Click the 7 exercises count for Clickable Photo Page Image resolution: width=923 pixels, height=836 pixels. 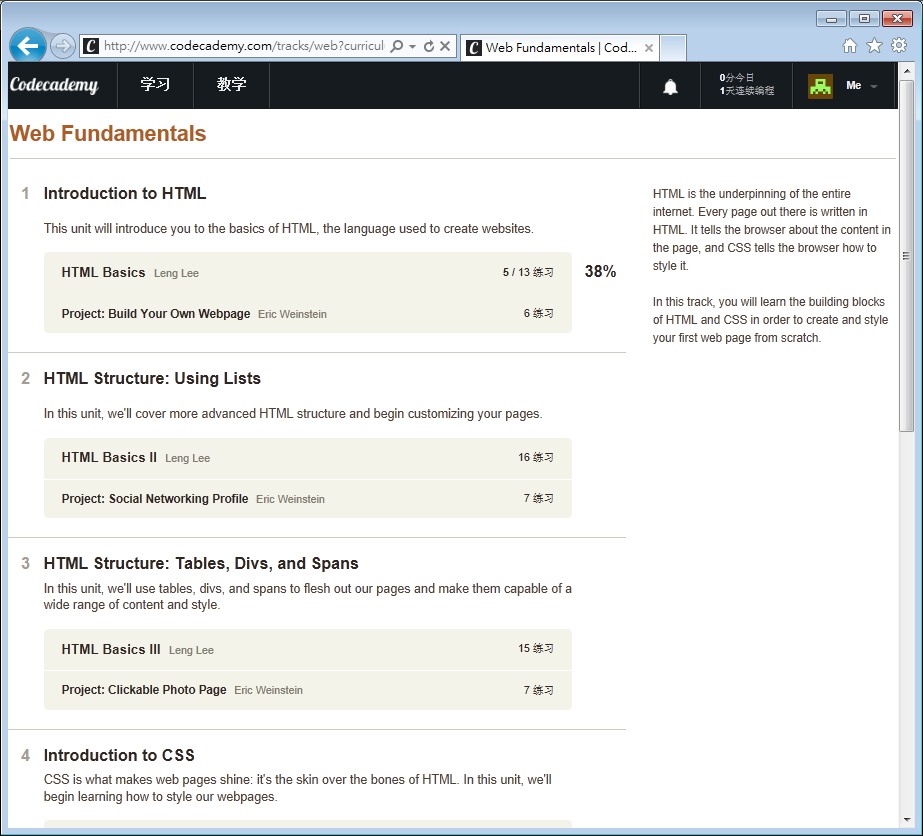coord(539,690)
